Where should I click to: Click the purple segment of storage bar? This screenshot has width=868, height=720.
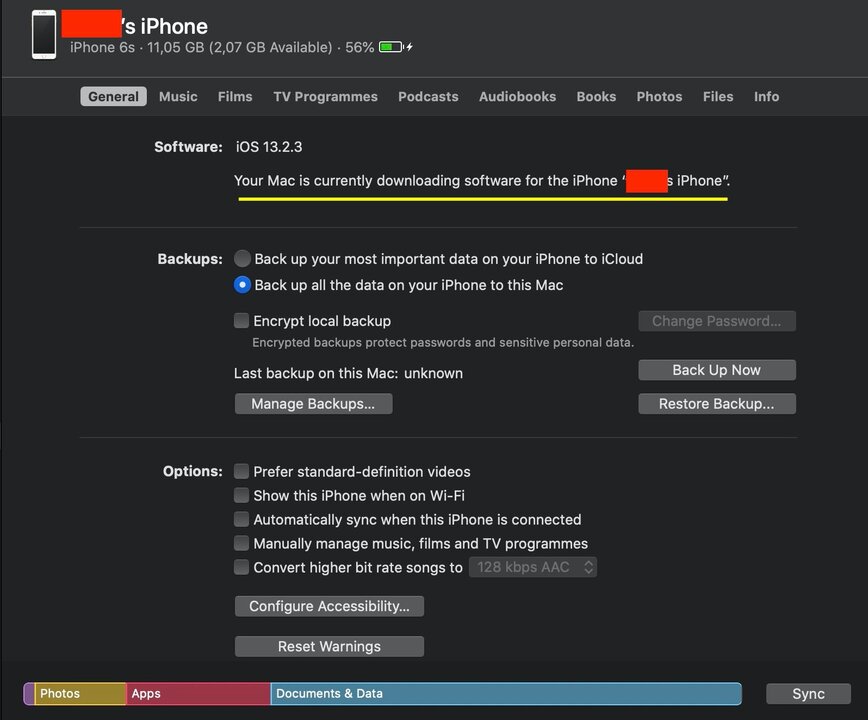pos(29,693)
